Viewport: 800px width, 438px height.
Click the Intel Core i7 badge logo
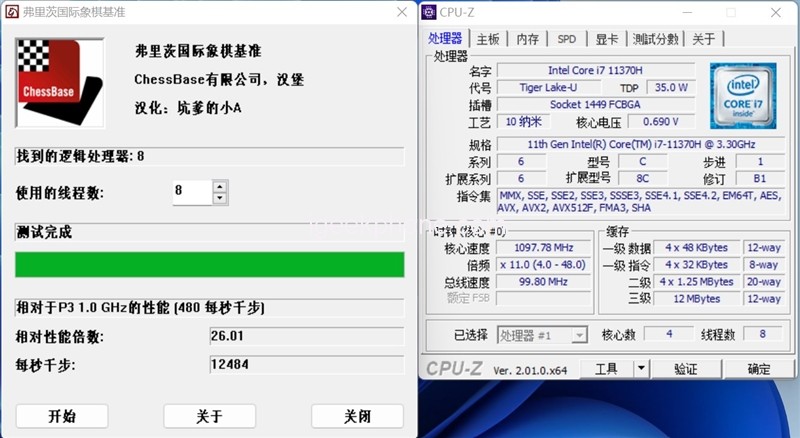744,95
